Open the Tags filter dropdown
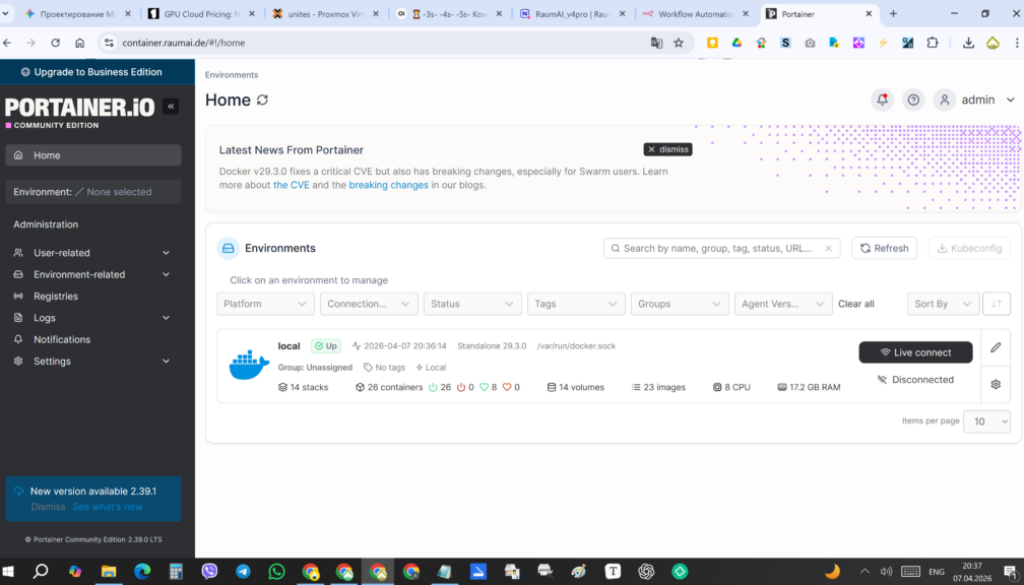 click(x=575, y=304)
